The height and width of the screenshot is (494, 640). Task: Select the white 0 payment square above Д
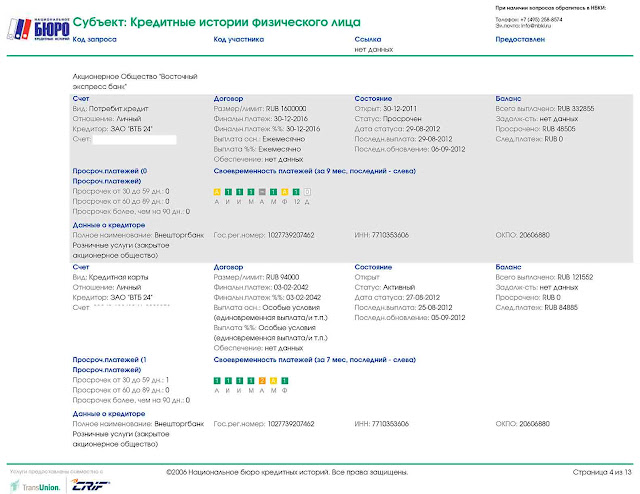tap(307, 192)
